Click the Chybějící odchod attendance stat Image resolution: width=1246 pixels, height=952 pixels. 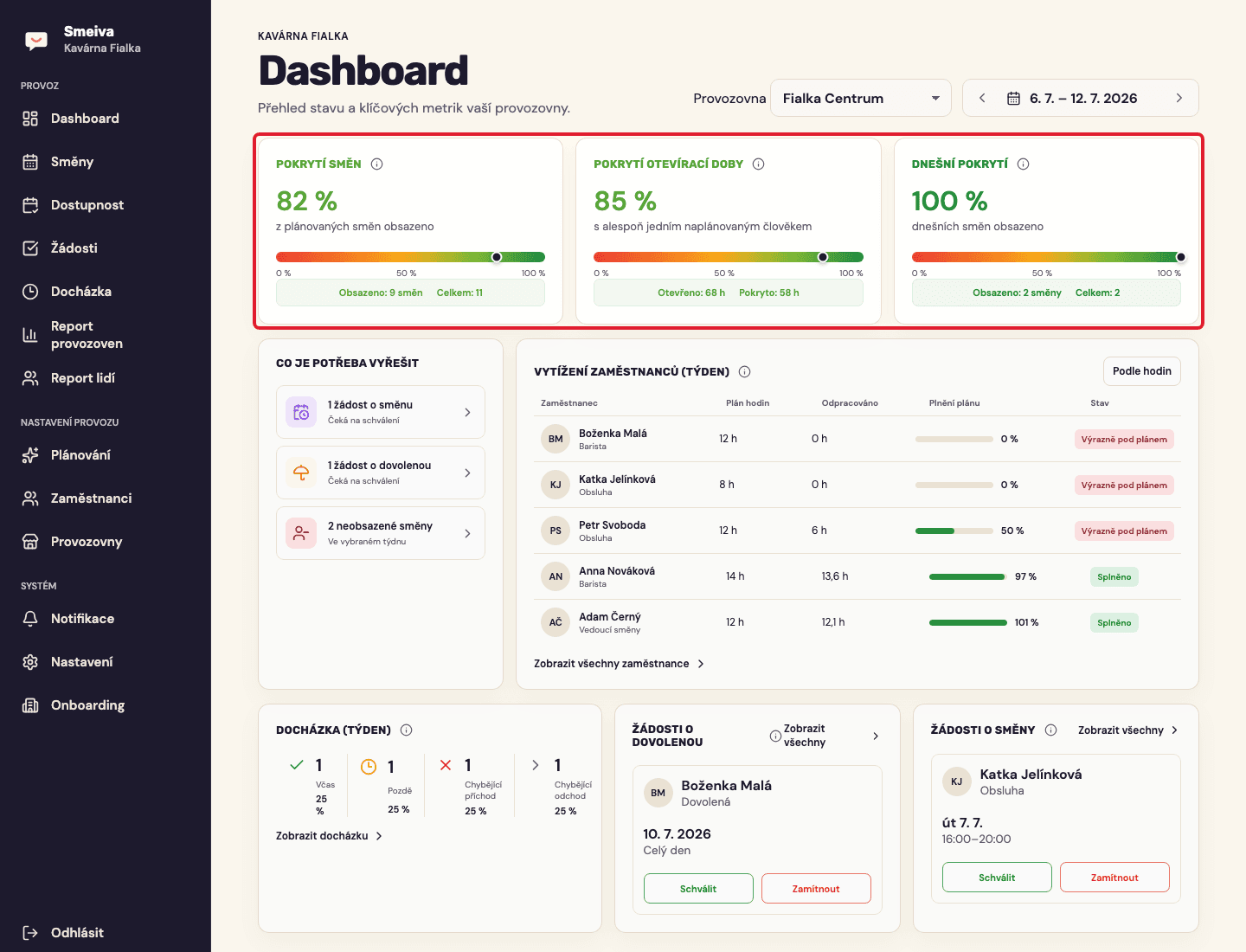[562, 786]
